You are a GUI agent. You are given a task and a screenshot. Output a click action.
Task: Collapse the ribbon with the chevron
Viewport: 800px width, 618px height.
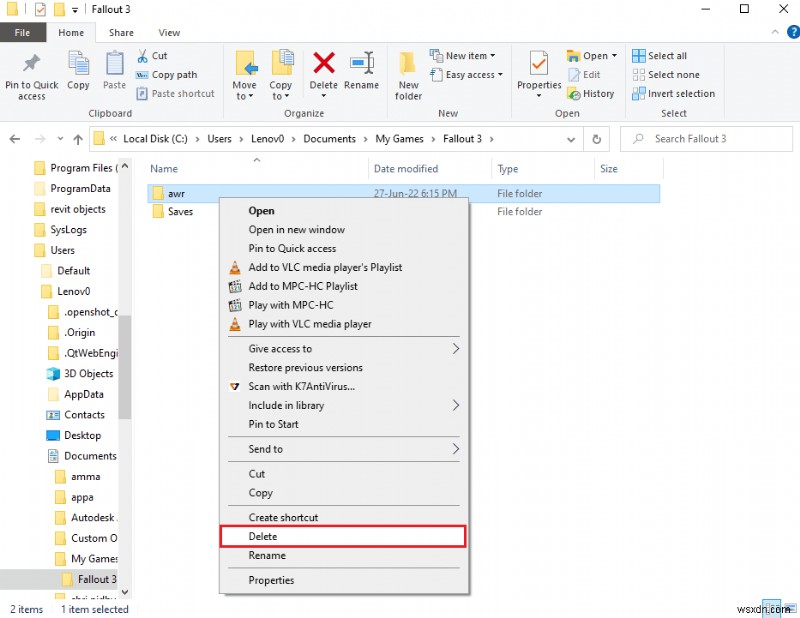775,32
